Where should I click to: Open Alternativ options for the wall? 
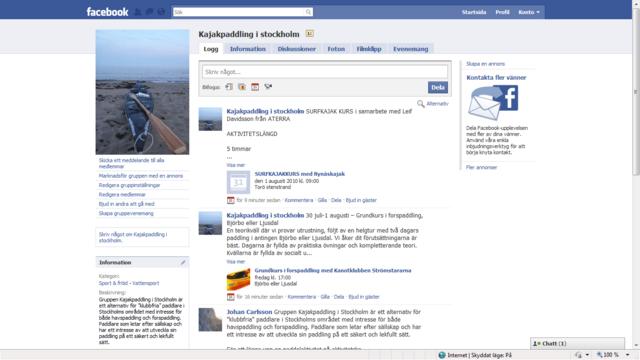coord(433,104)
